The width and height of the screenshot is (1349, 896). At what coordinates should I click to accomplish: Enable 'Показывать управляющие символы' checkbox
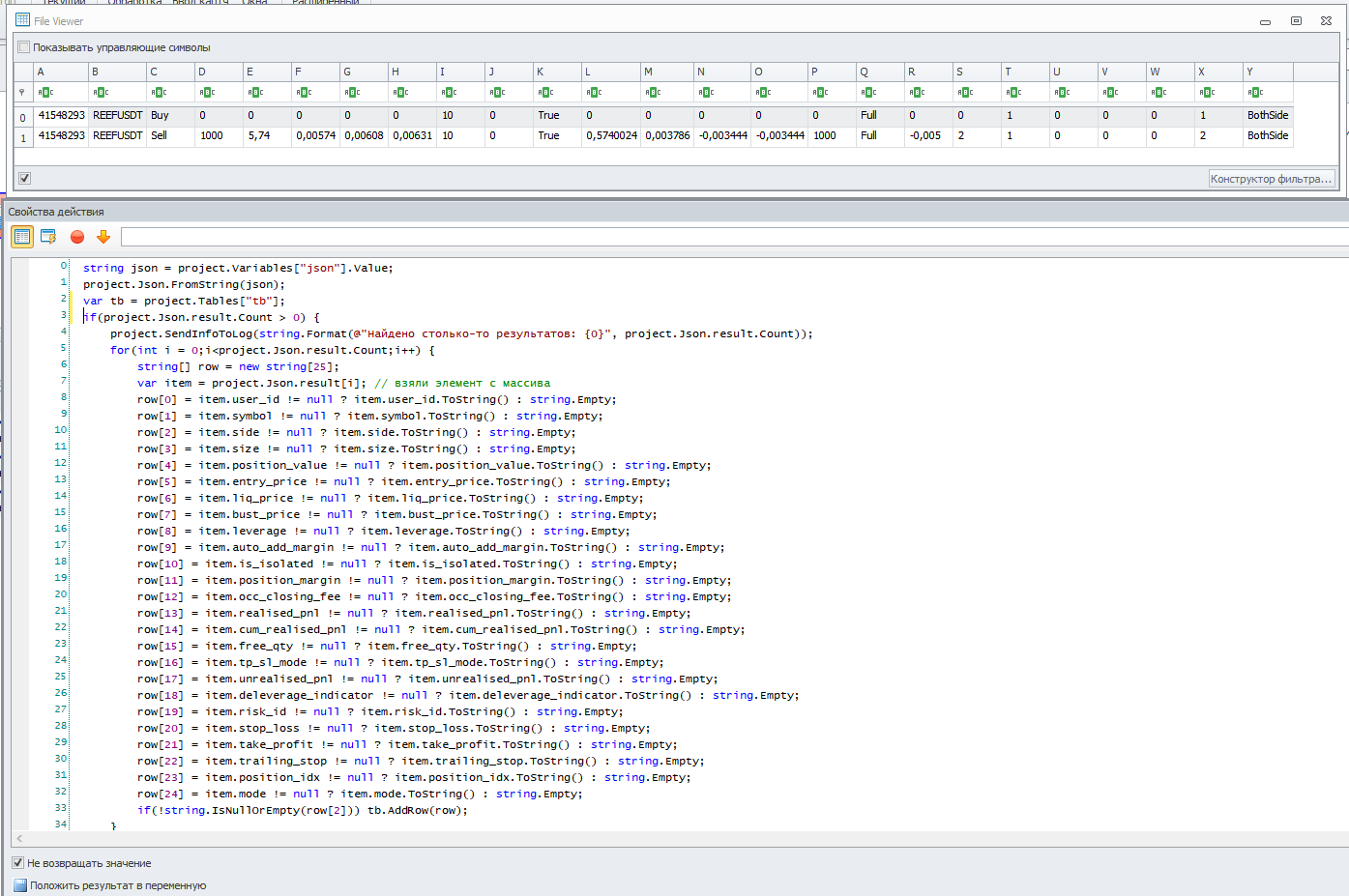pyautogui.click(x=24, y=47)
